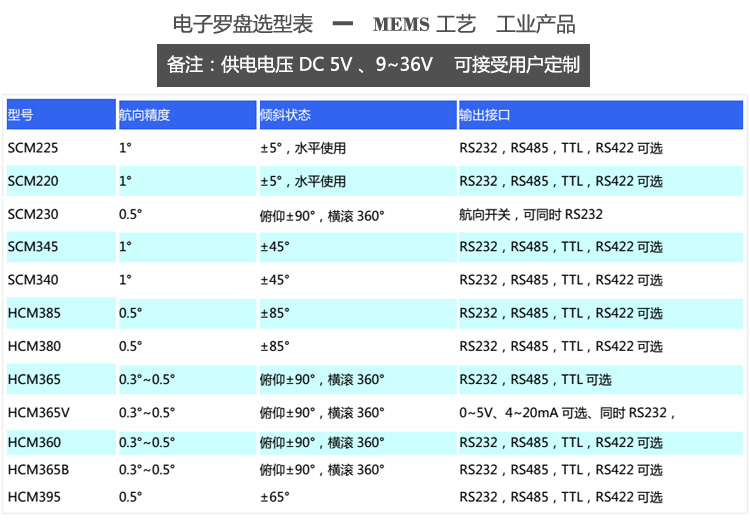Click the 航向精度 column header
750x529 pixels.
coord(188,114)
